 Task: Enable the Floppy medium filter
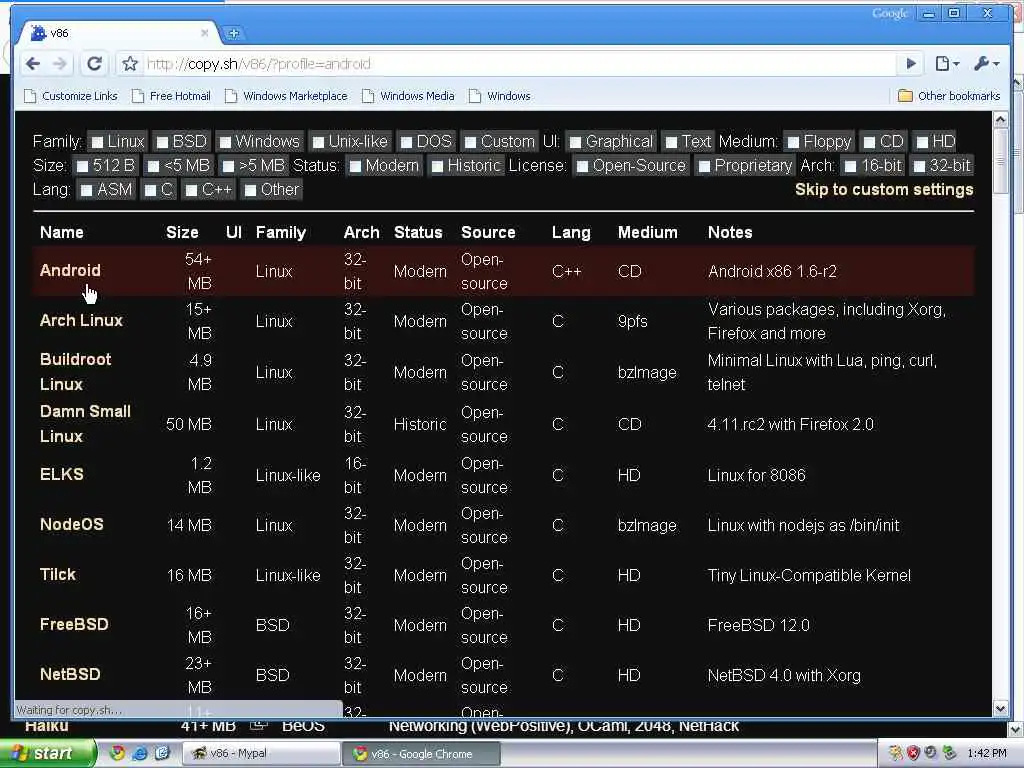[793, 142]
